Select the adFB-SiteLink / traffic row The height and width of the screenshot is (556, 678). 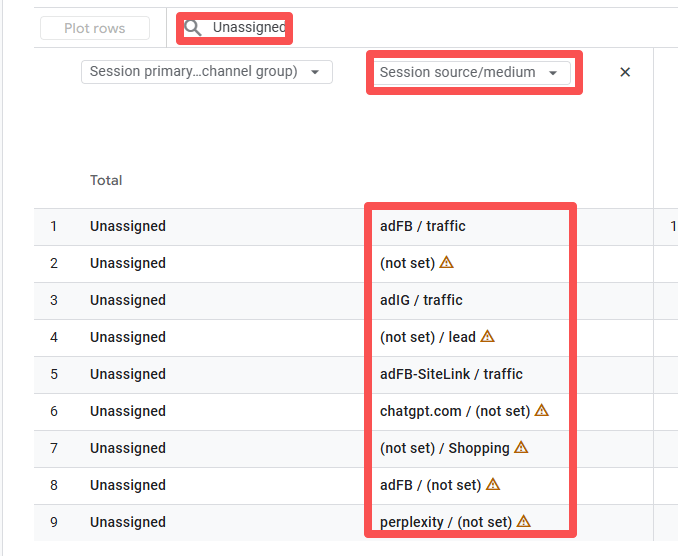(451, 374)
